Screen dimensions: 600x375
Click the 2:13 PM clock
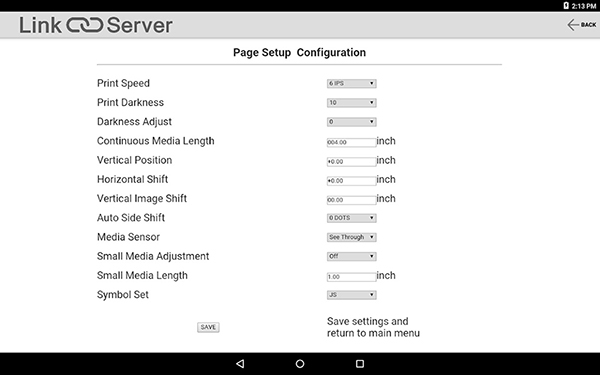(x=584, y=6)
